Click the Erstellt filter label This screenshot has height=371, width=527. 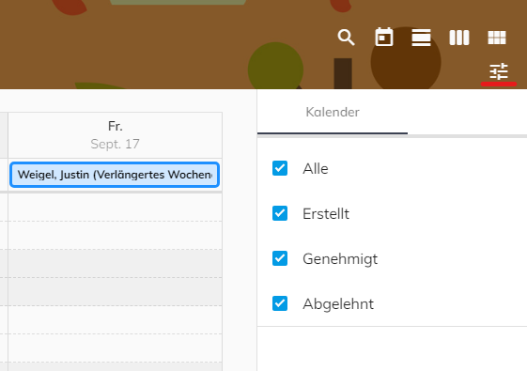pos(326,214)
